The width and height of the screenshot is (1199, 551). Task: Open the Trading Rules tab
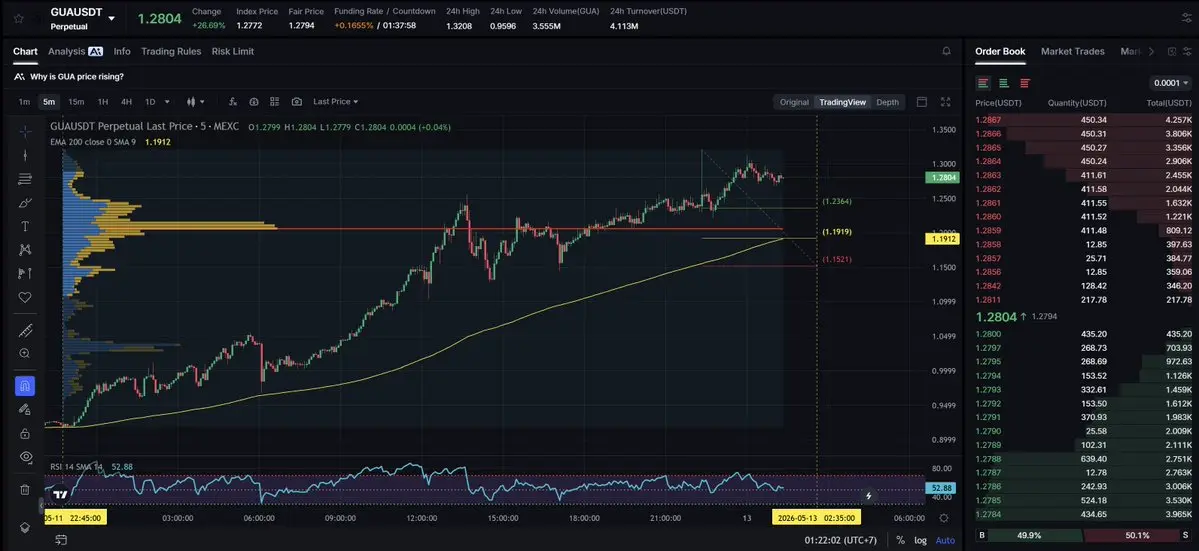click(171, 51)
